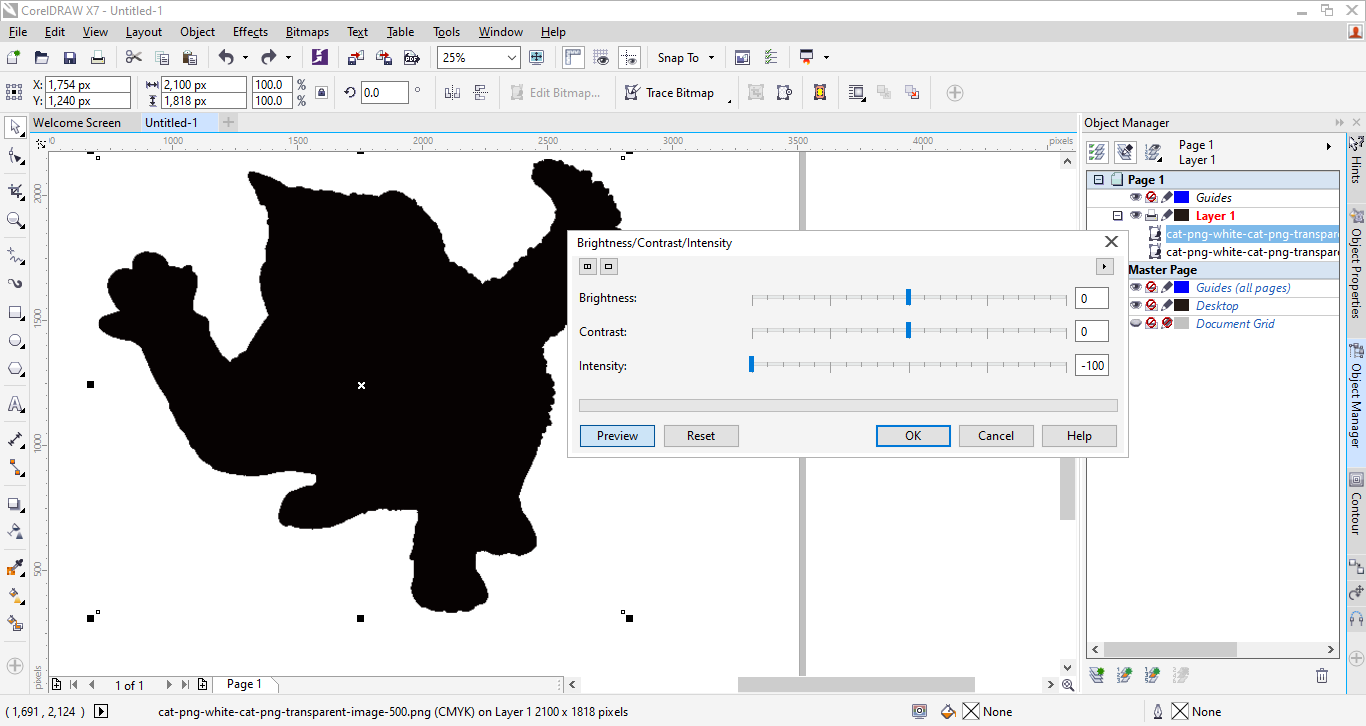
Task: Open the Effects menu
Action: click(250, 32)
